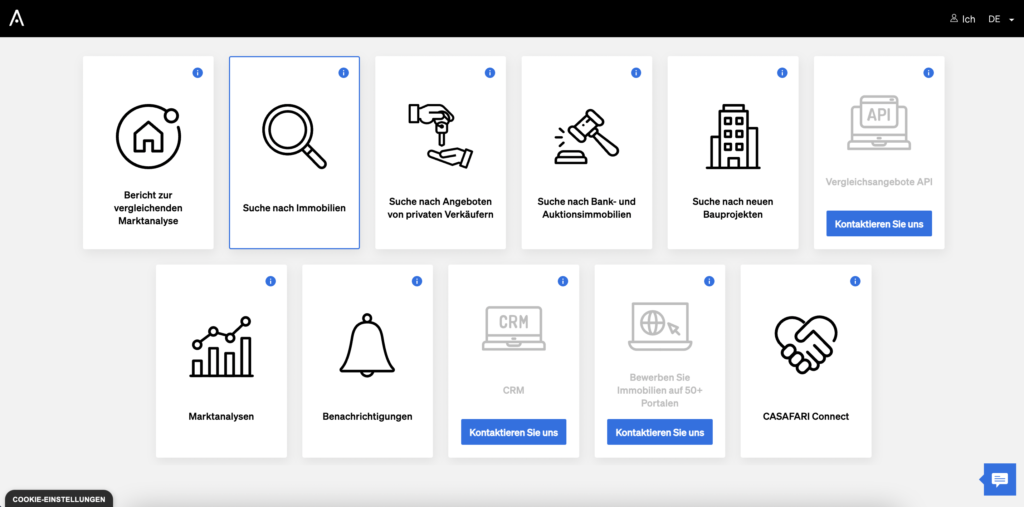Click the bar chart Marktanalysen icon
The image size is (1024, 507).
(221, 346)
